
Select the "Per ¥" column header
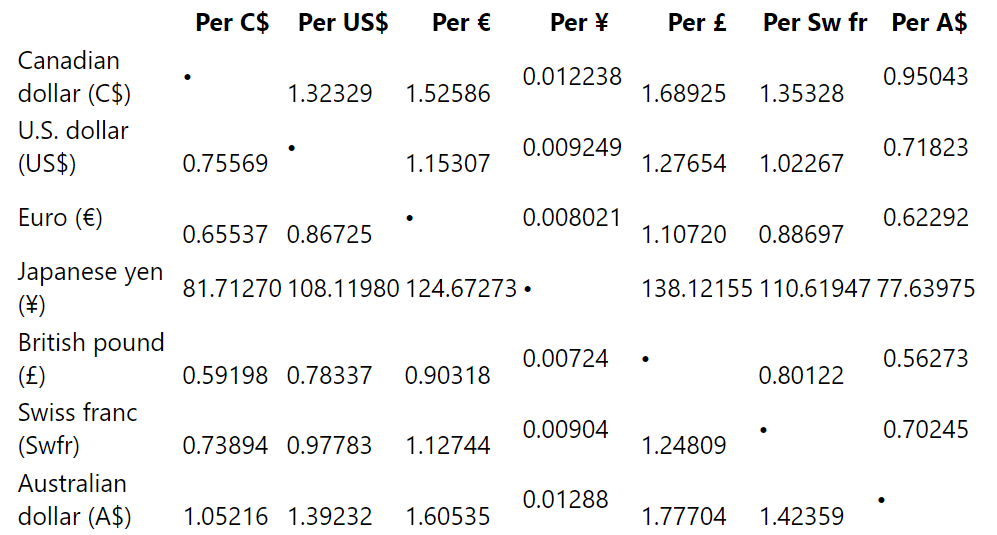pos(579,23)
